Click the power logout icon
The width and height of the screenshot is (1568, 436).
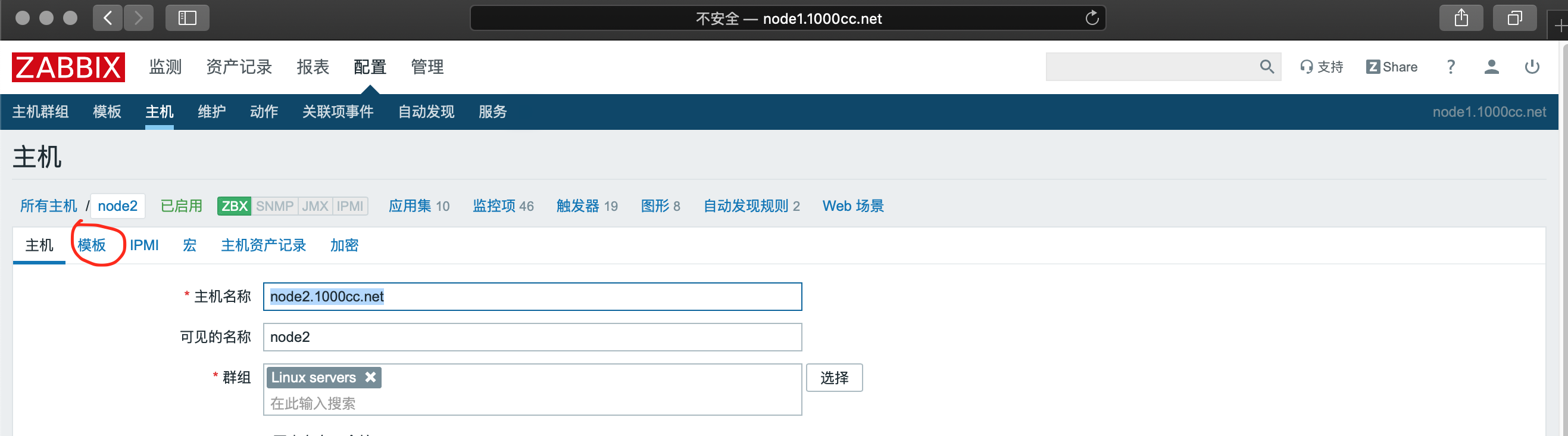click(x=1532, y=67)
